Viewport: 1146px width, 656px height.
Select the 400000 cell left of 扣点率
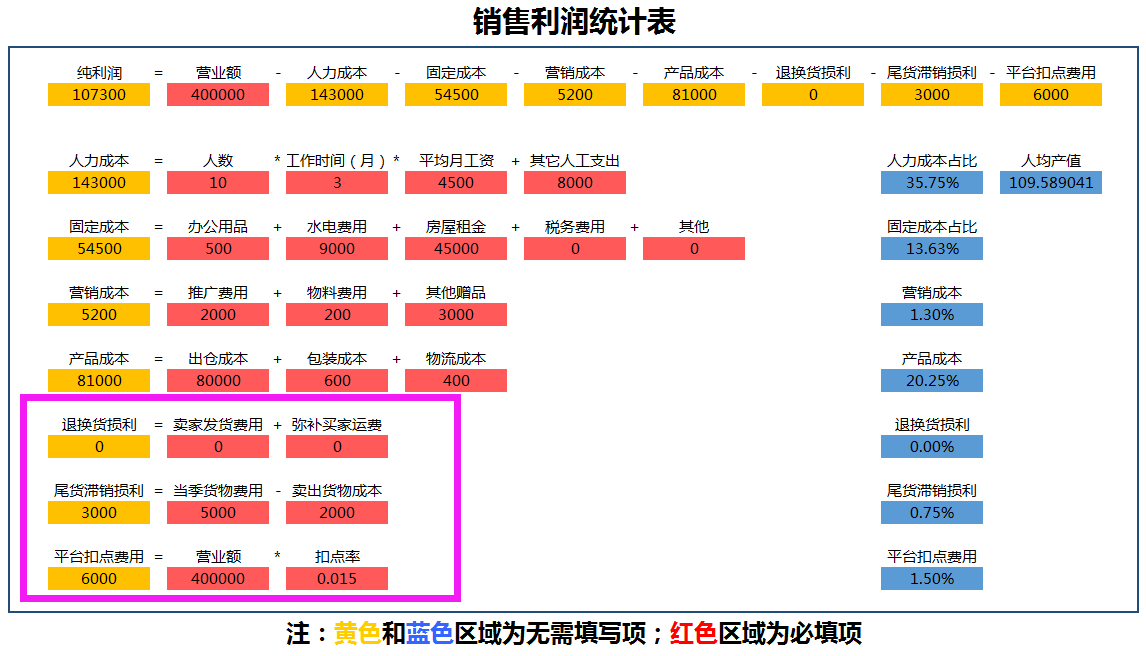click(x=218, y=579)
